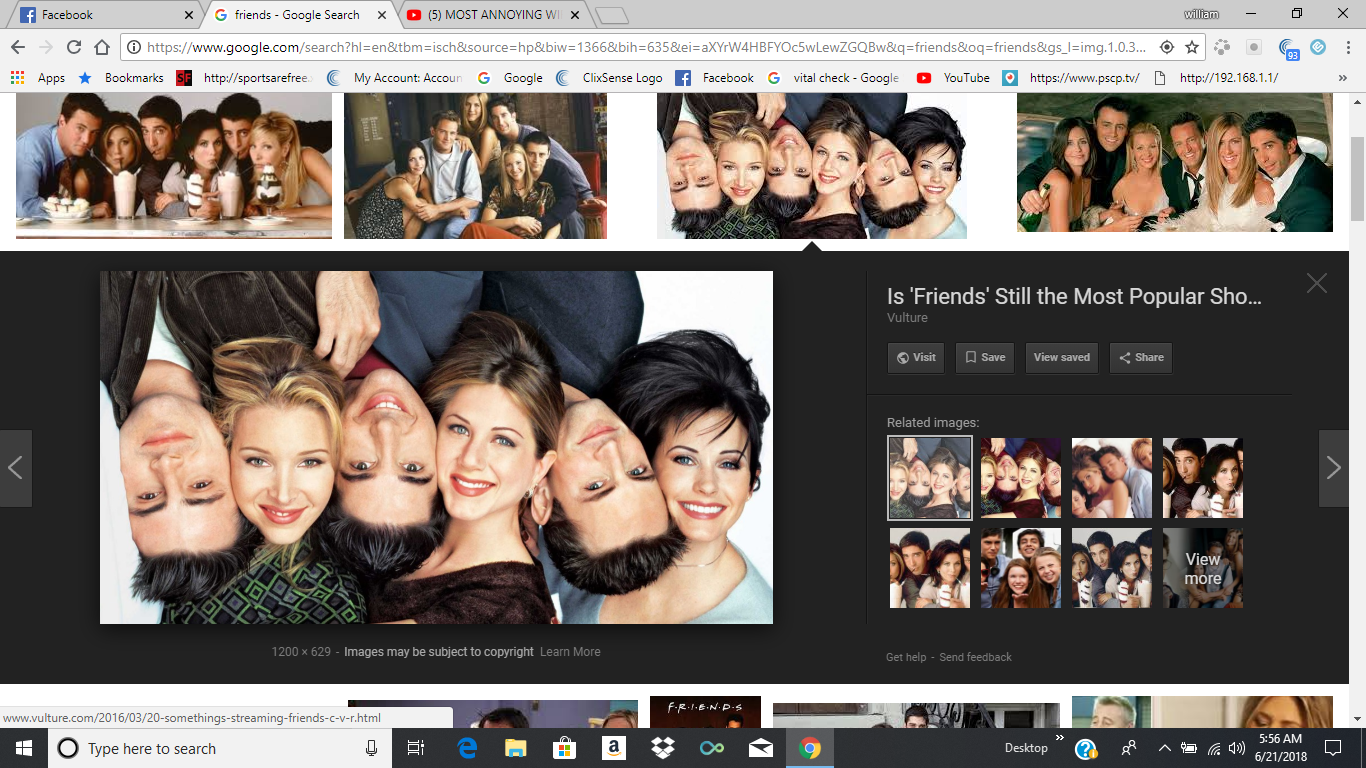
Task: Open the large preview image
Action: point(436,447)
